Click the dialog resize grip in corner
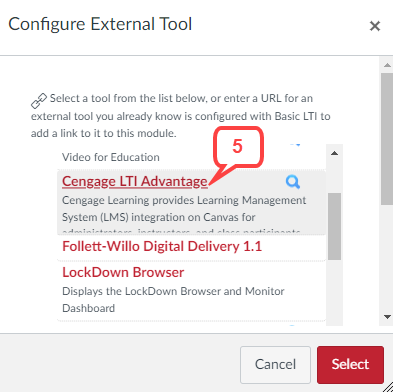Viewport: 393px width, 392px height. [388, 387]
